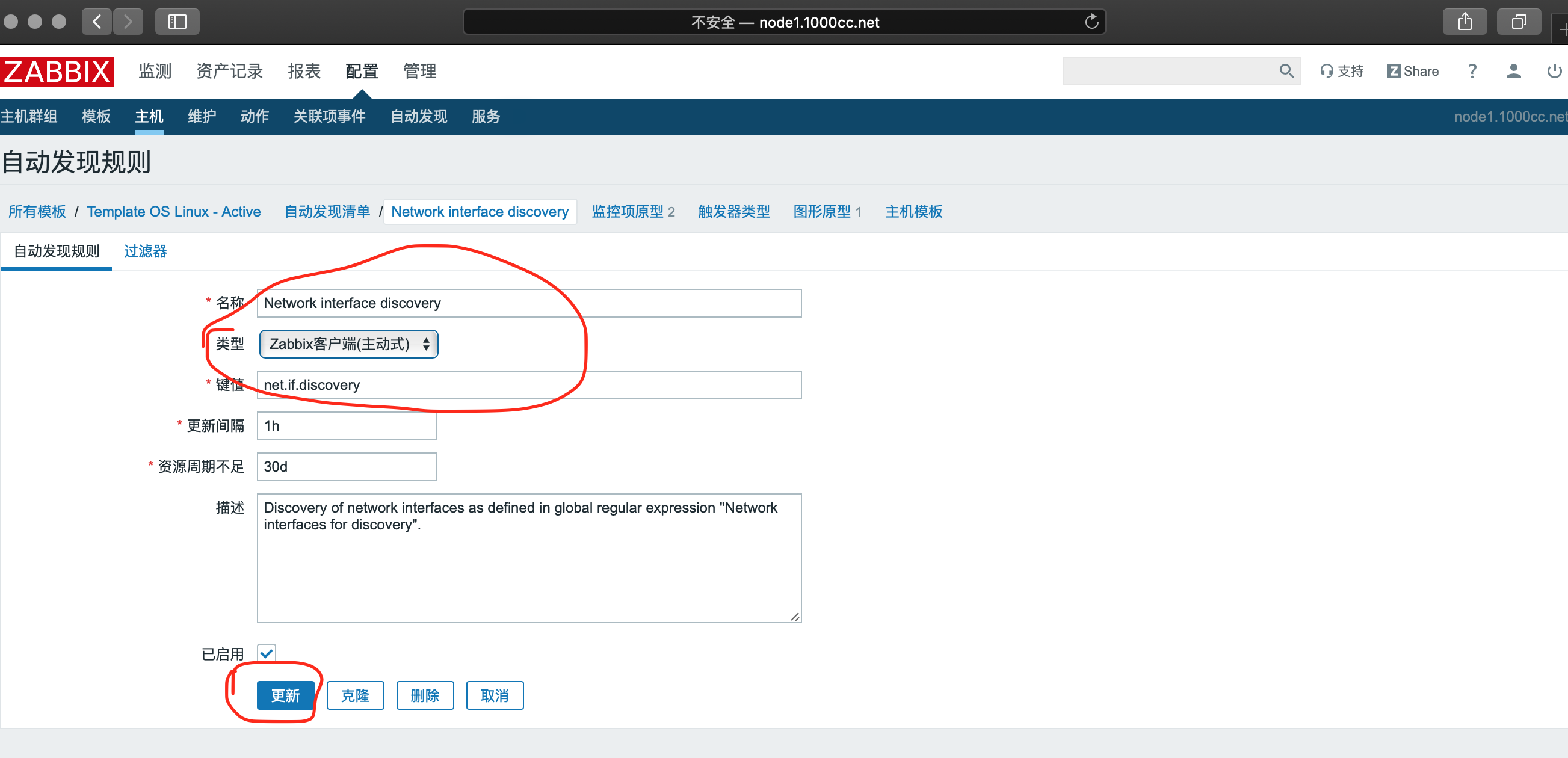The image size is (1568, 758).
Task: Click the 删除 delete button
Action: (424, 695)
